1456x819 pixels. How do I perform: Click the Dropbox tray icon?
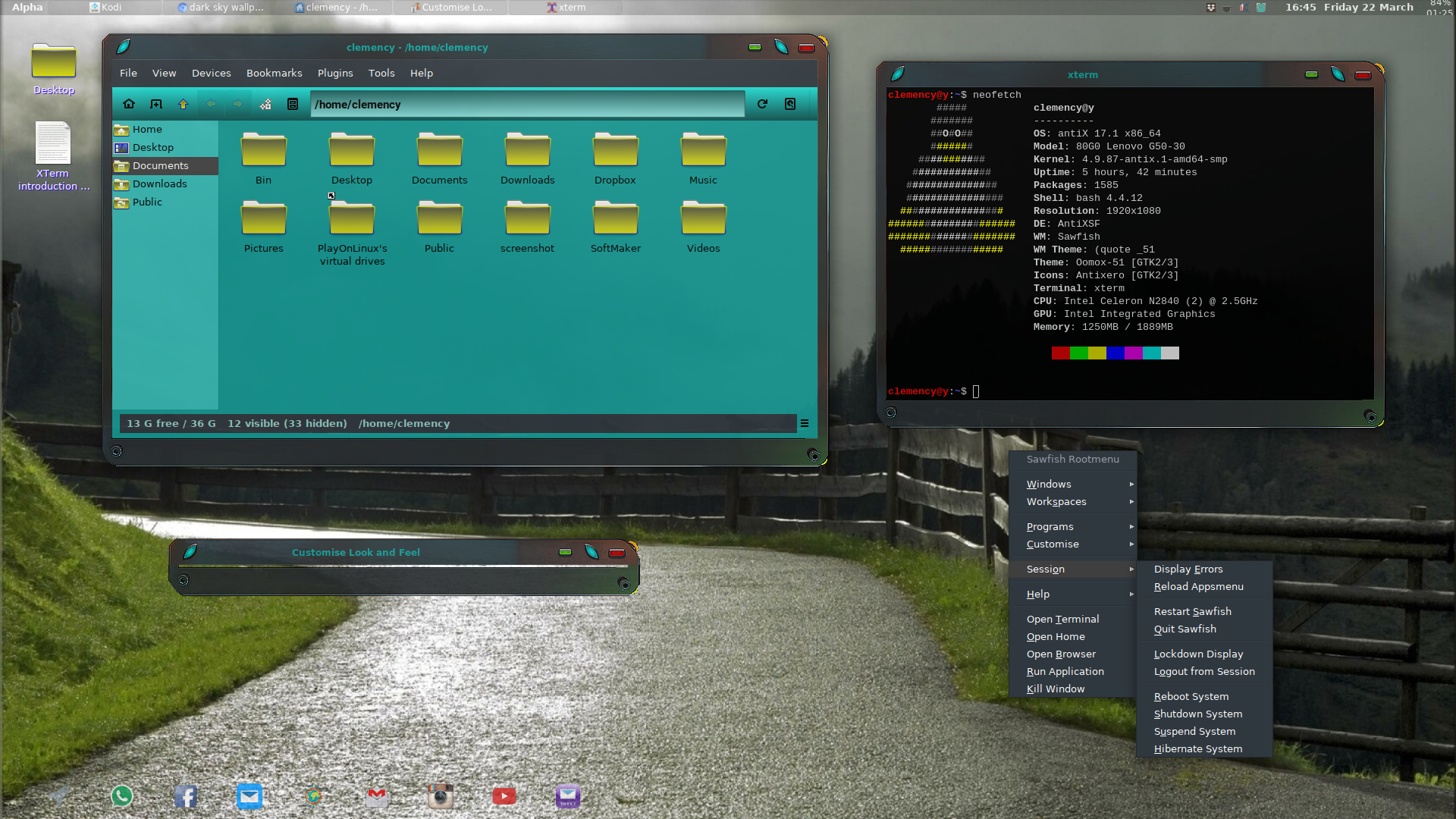pos(1211,8)
